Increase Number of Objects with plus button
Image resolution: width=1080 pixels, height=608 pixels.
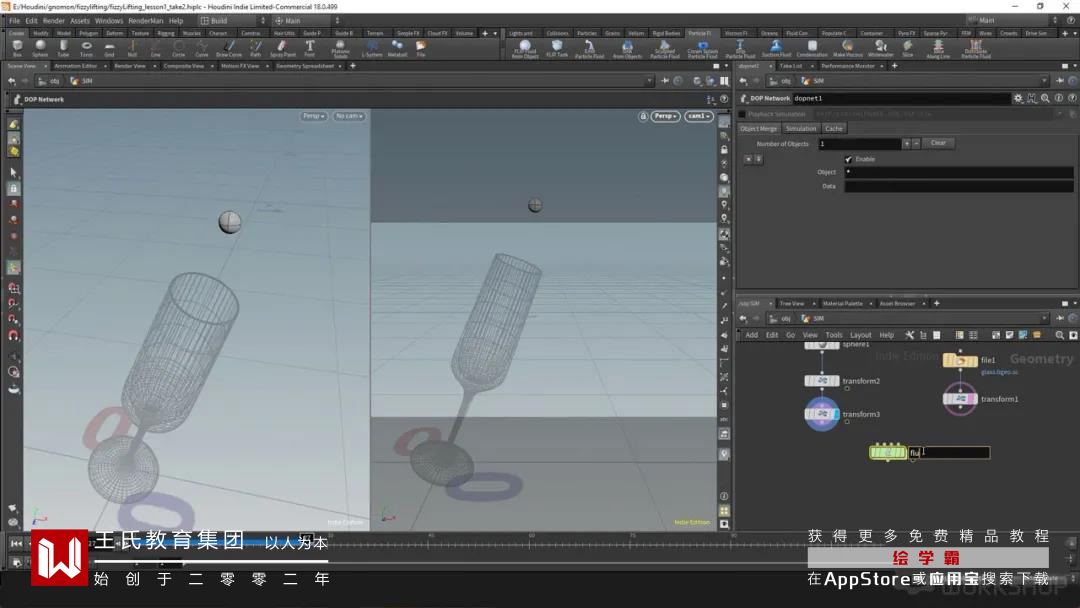coord(906,144)
